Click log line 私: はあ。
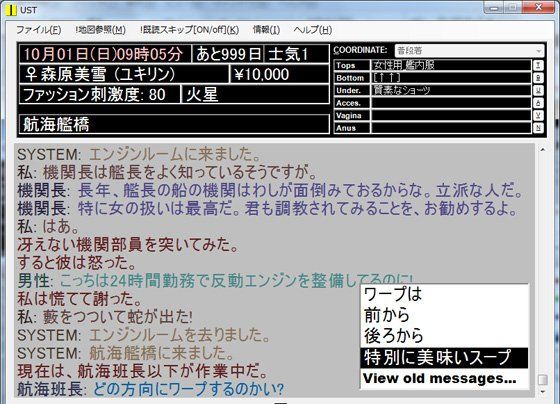The image size is (560, 404). tap(48, 226)
